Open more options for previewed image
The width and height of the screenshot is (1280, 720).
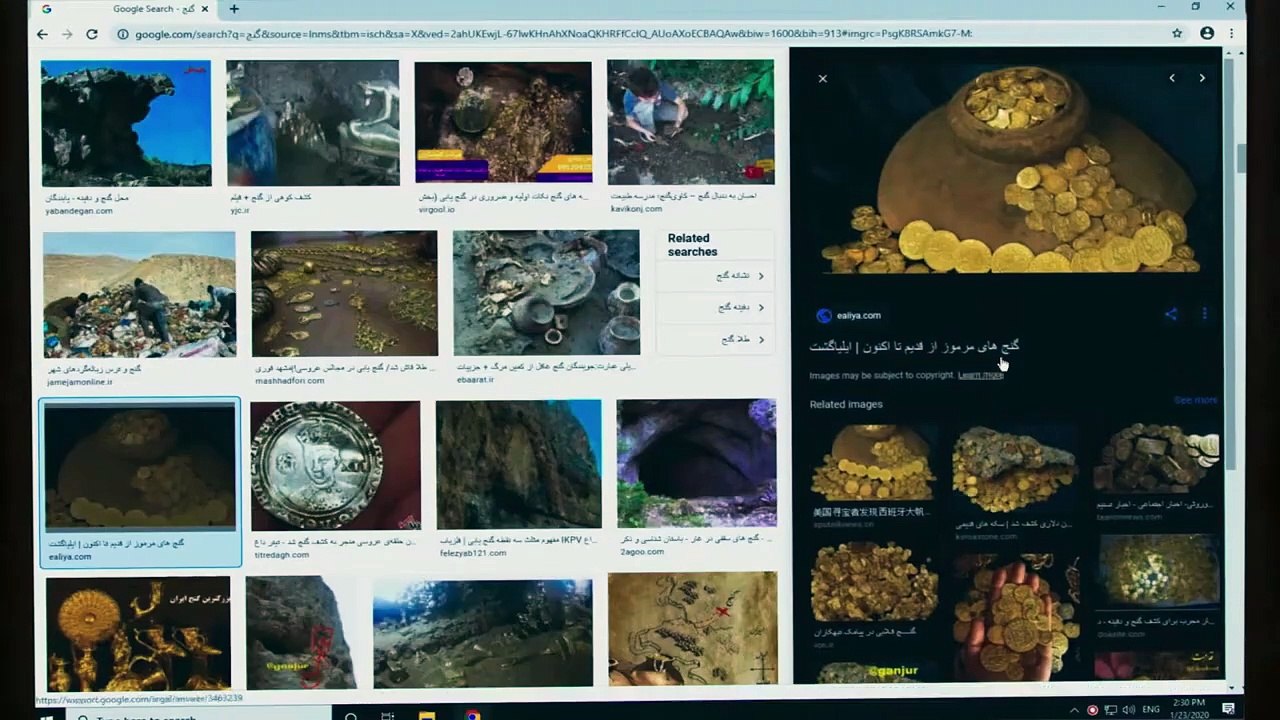pyautogui.click(x=1204, y=314)
